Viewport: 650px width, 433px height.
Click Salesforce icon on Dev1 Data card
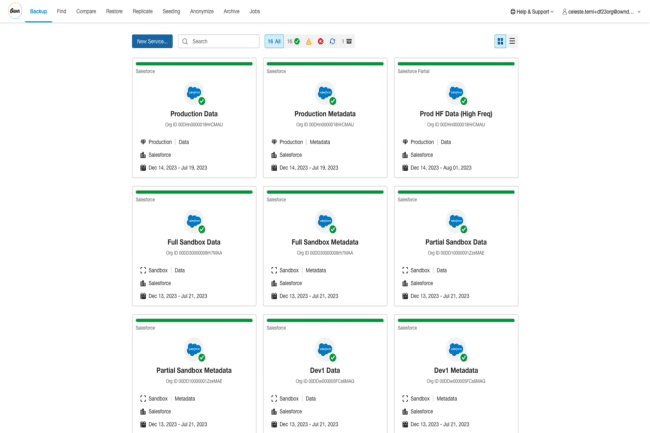tap(325, 350)
